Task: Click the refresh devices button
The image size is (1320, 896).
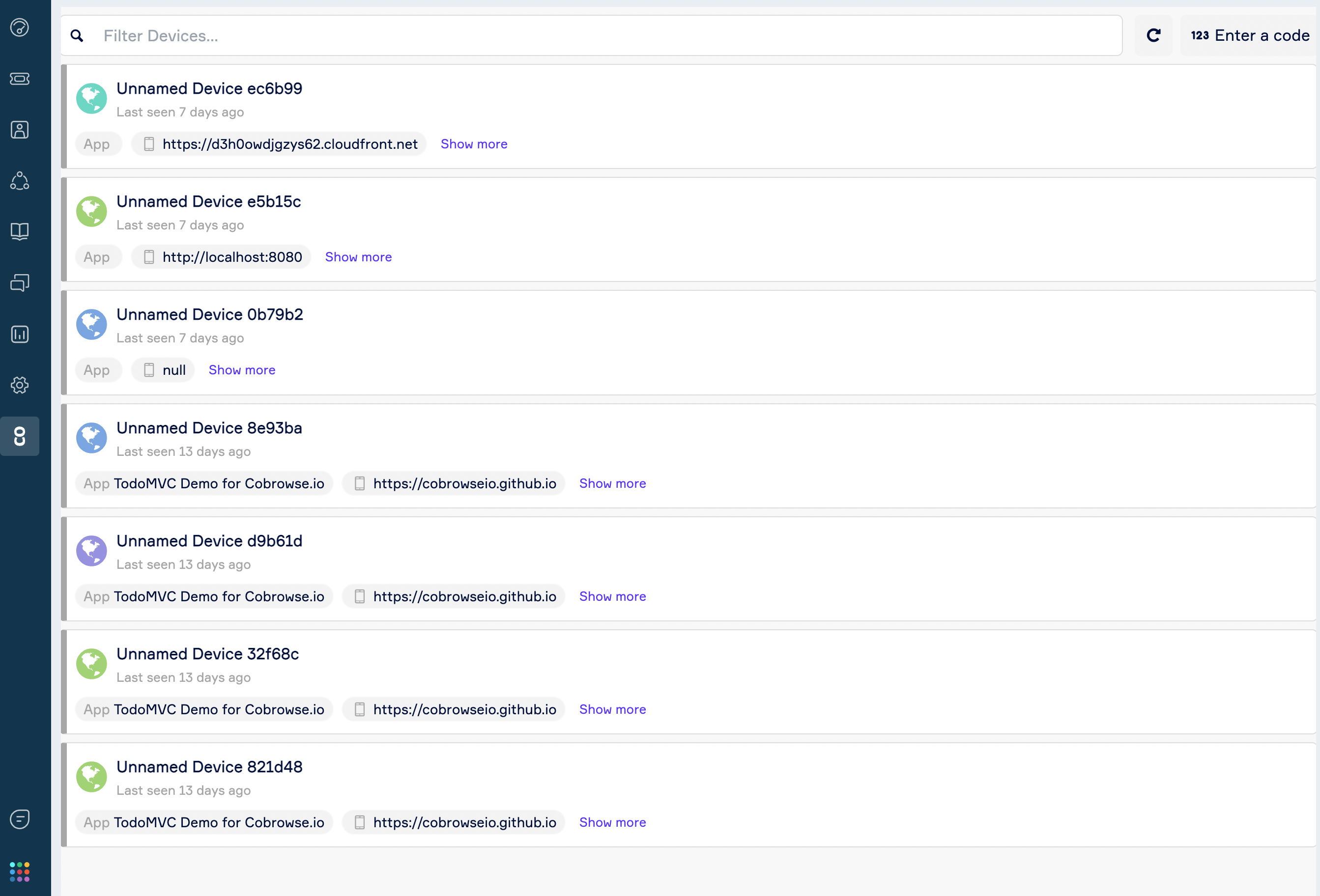Action: [x=1153, y=35]
